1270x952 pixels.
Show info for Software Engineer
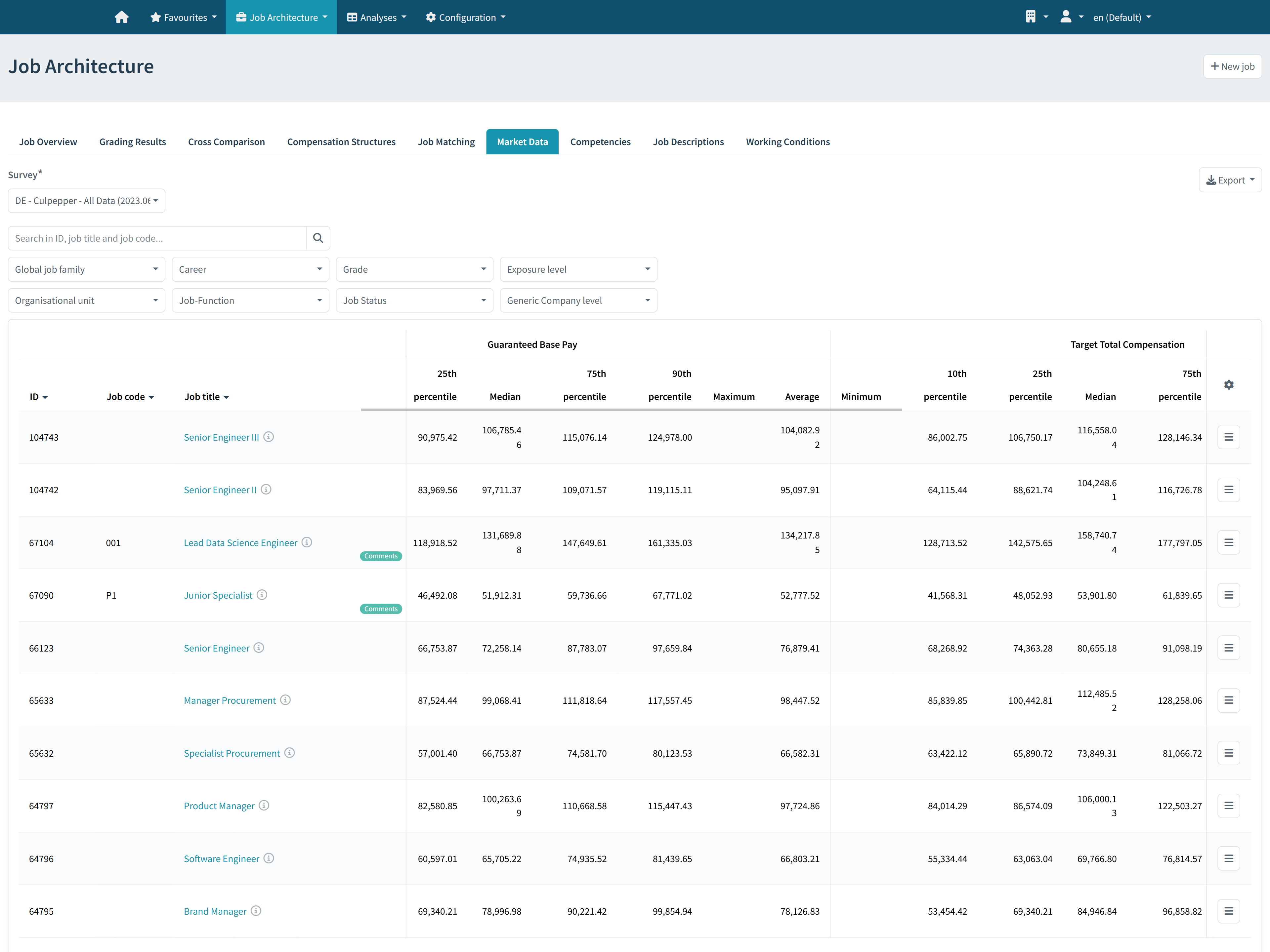coord(269,858)
